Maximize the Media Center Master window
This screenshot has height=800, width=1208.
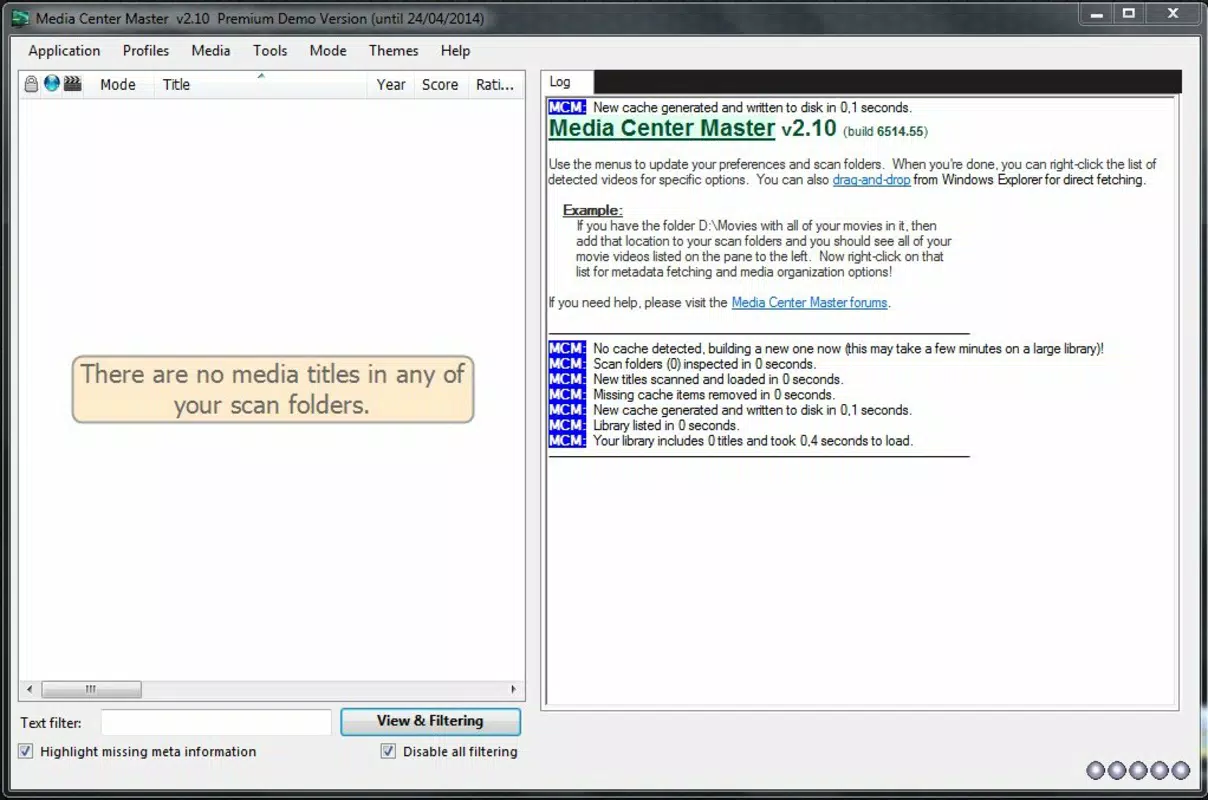[x=1128, y=13]
